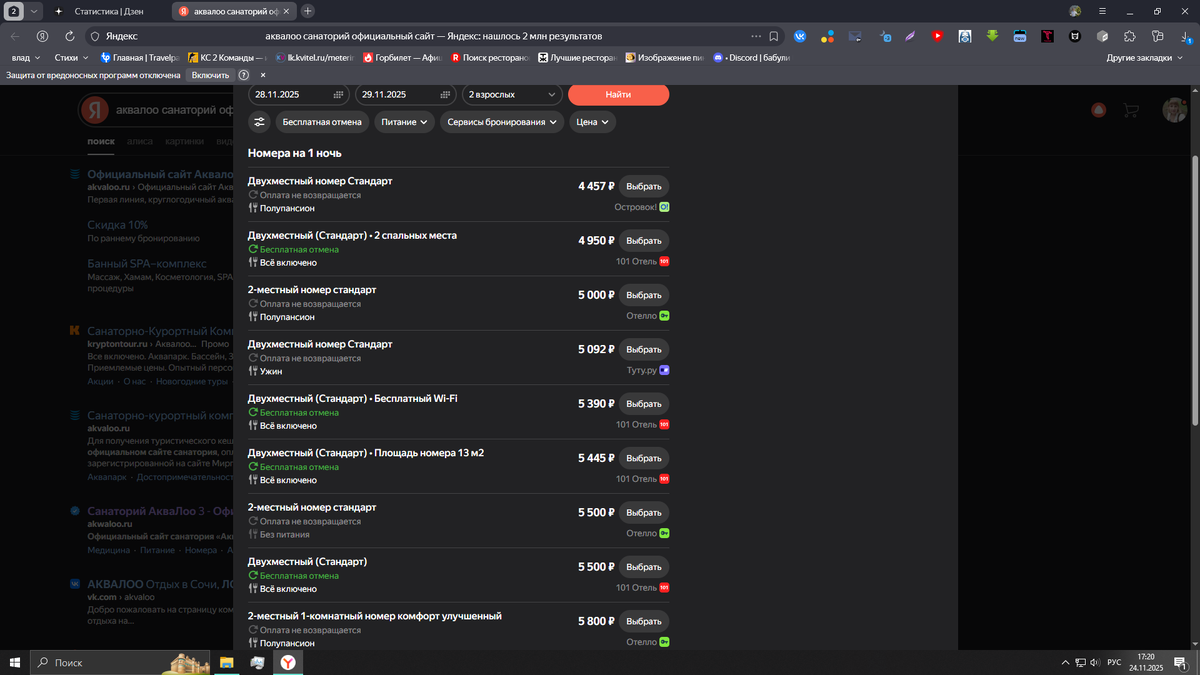Click the help question mark in protection bar
Screen dimensions: 1200x675
(244, 75)
